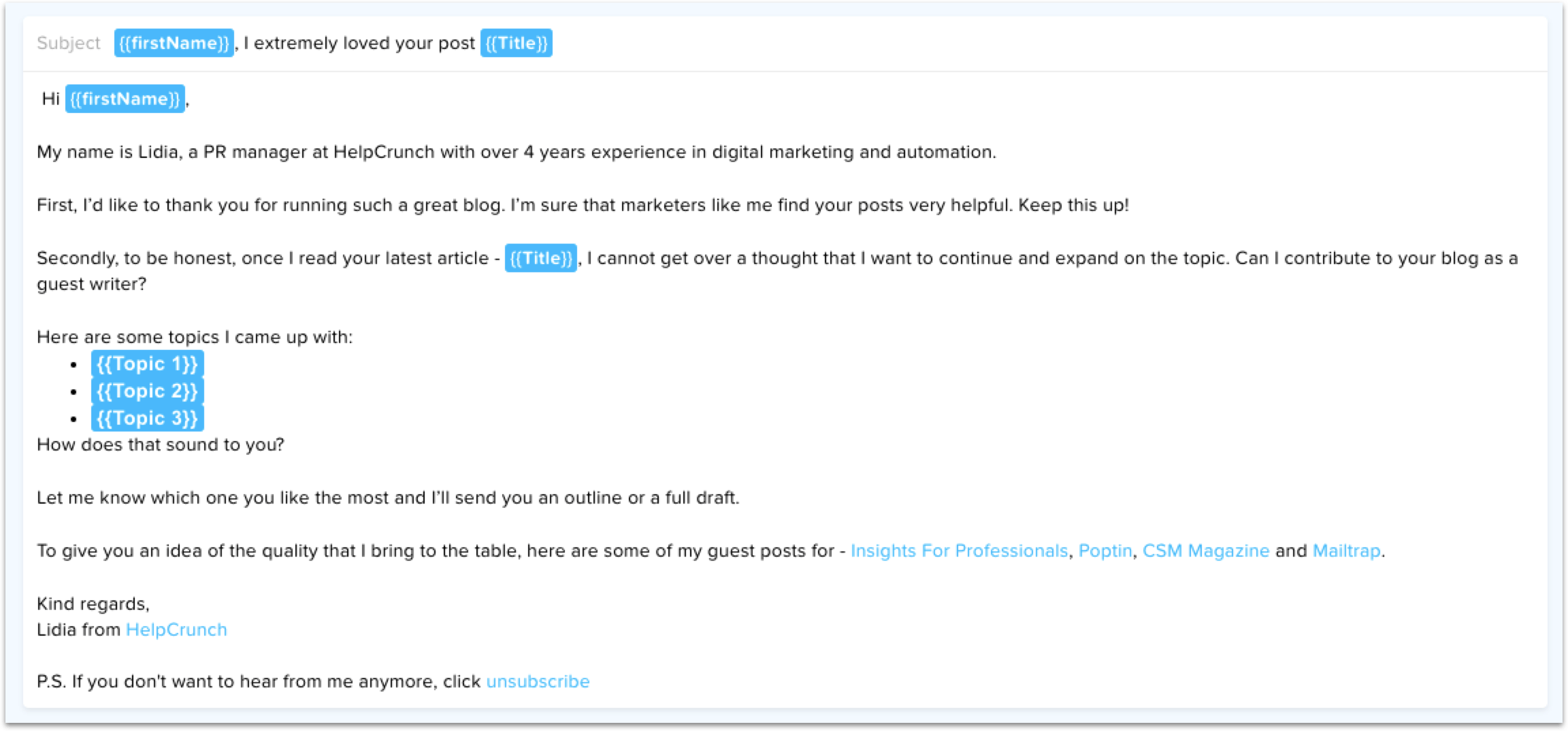Open the Poptin link
Screen dimensions: 1568x731
pos(1105,551)
